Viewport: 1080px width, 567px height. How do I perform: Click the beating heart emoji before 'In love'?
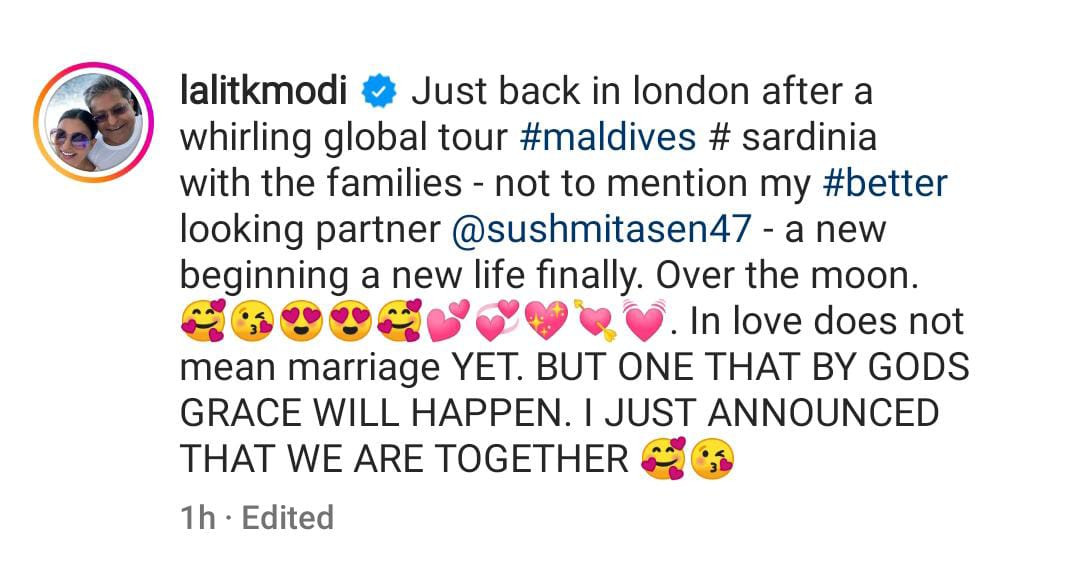(644, 322)
